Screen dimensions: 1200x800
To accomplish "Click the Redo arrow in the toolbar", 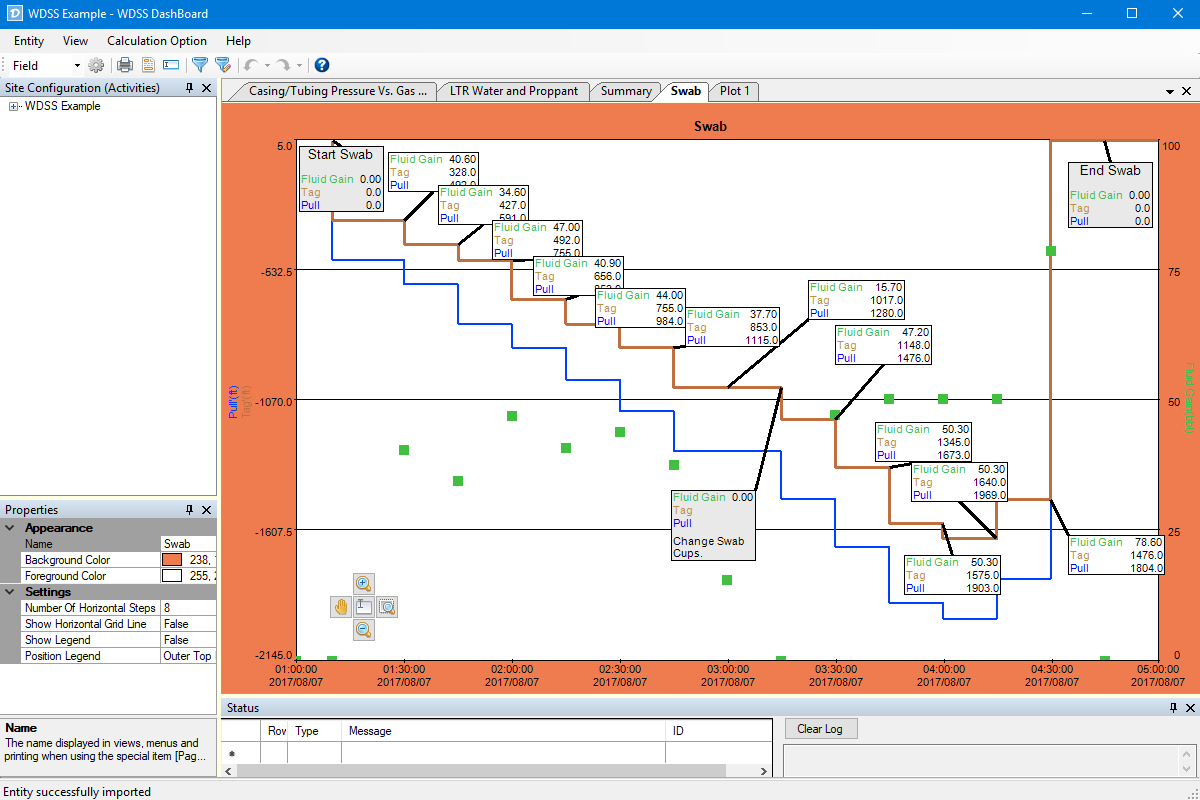I will tap(283, 65).
